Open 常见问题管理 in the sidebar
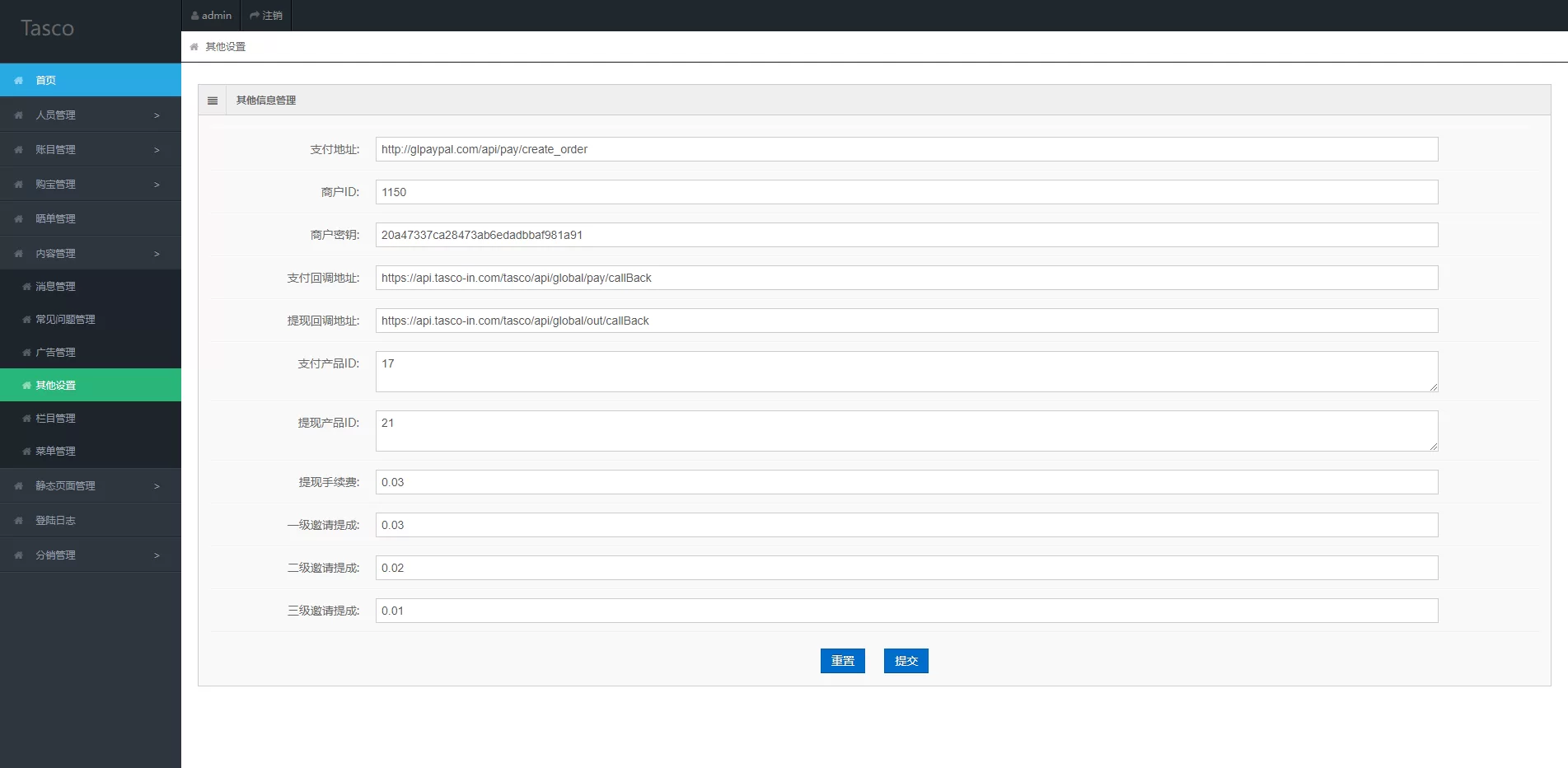 [65, 320]
